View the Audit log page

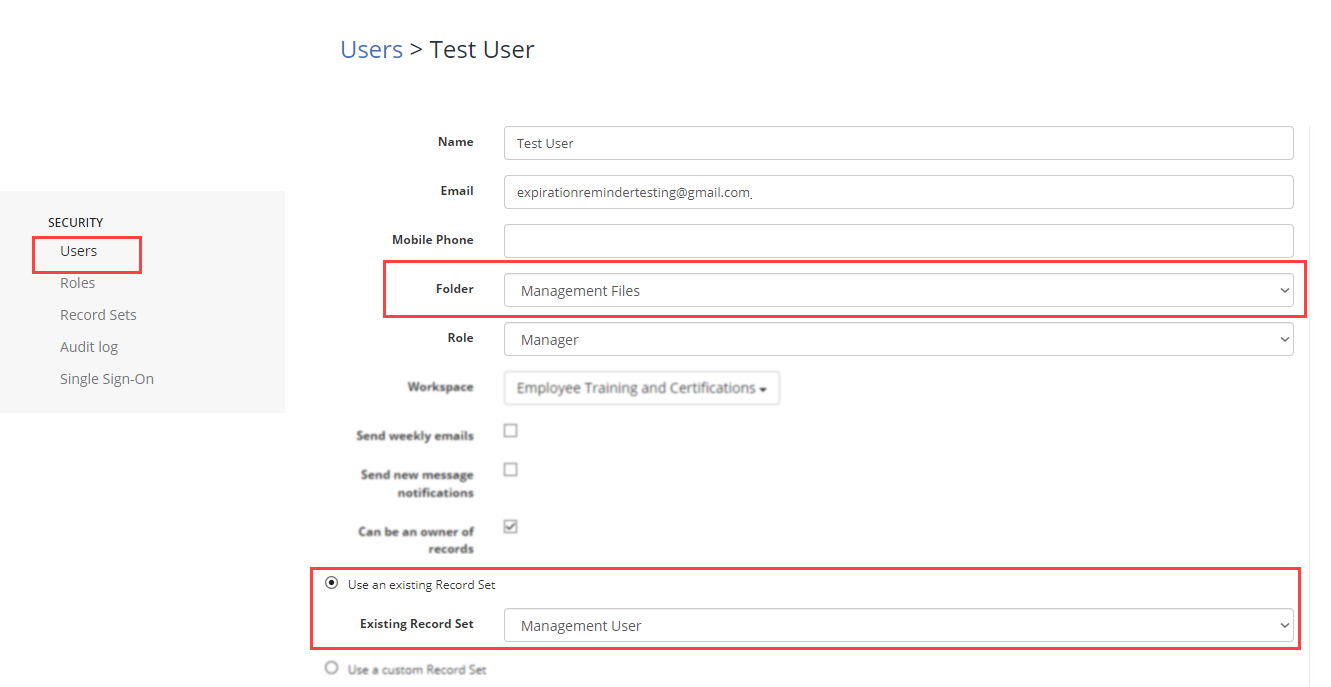click(x=89, y=347)
